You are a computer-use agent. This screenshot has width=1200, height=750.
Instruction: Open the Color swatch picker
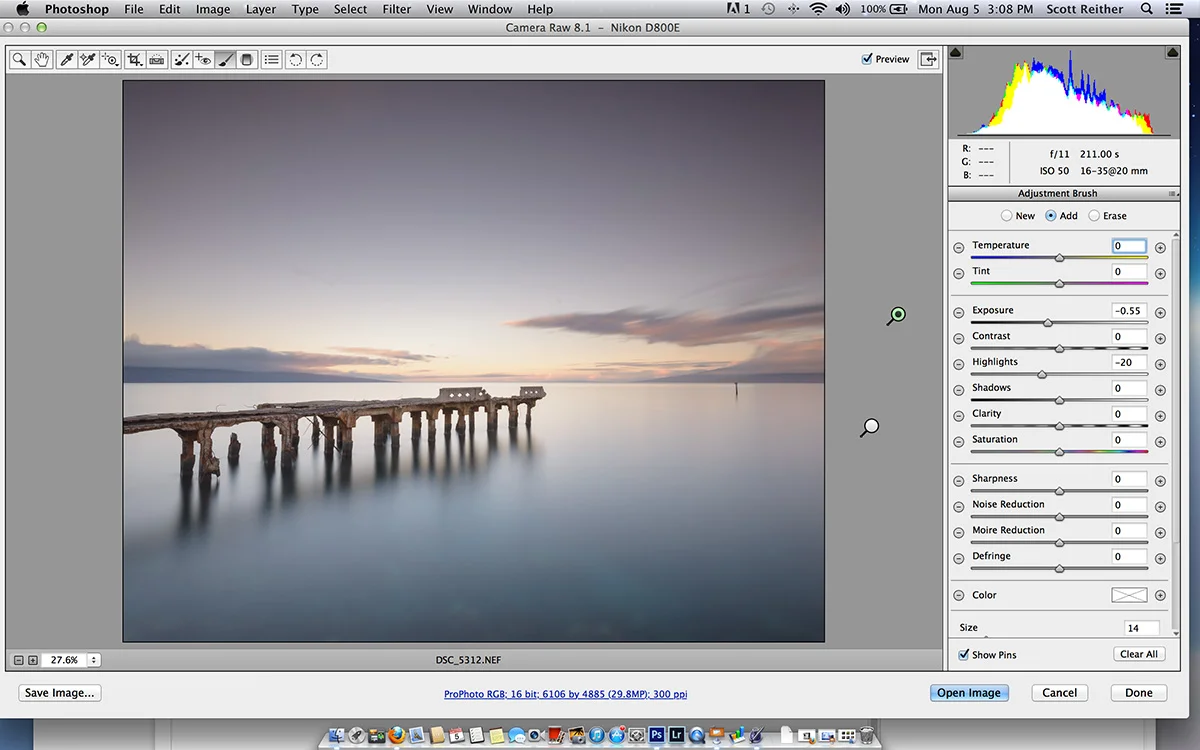tap(1129, 595)
